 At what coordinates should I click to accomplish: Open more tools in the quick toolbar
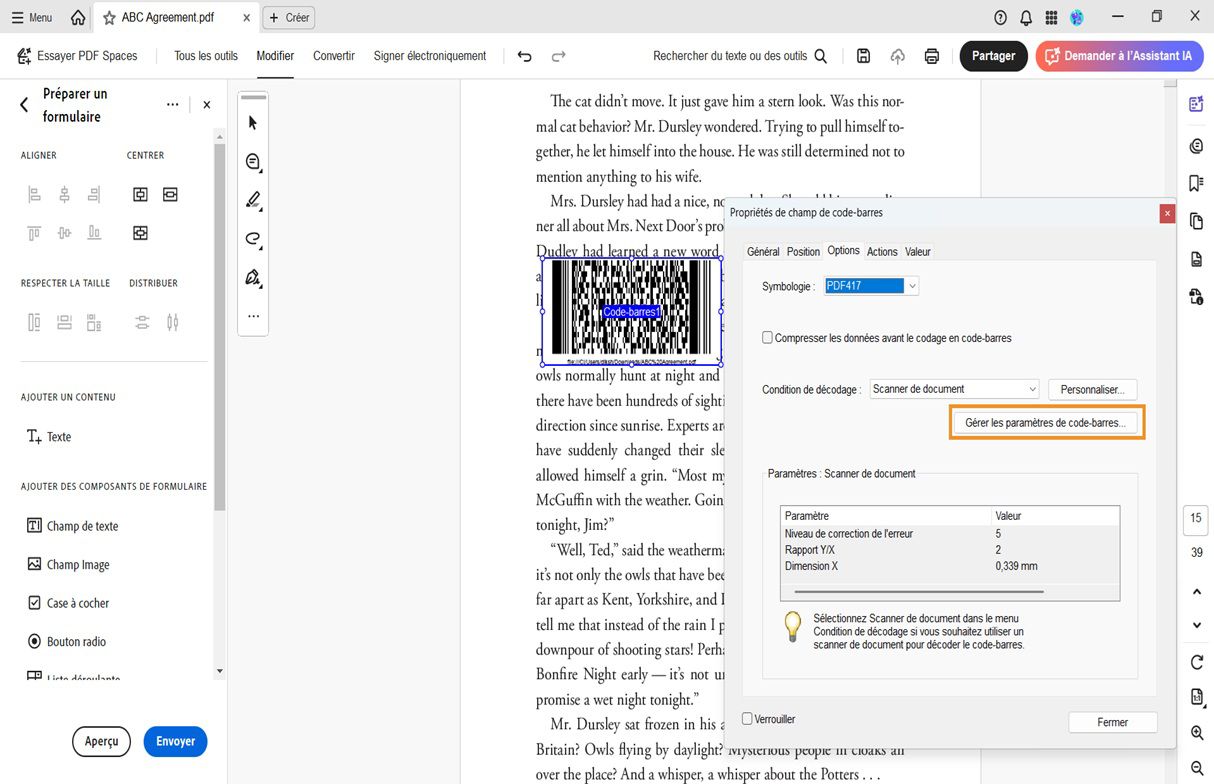pyautogui.click(x=253, y=316)
